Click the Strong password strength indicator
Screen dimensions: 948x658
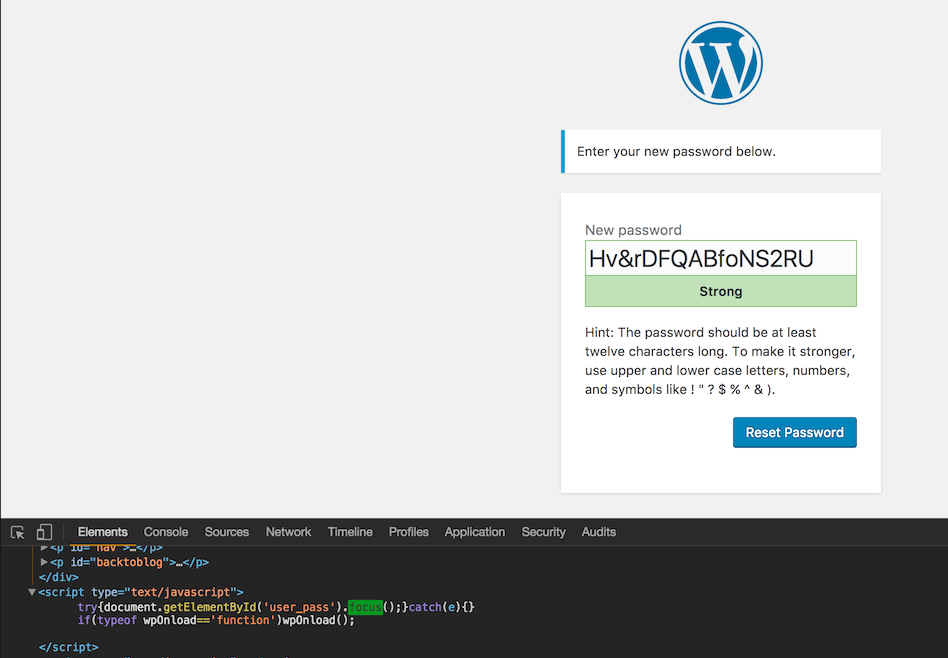pos(721,292)
